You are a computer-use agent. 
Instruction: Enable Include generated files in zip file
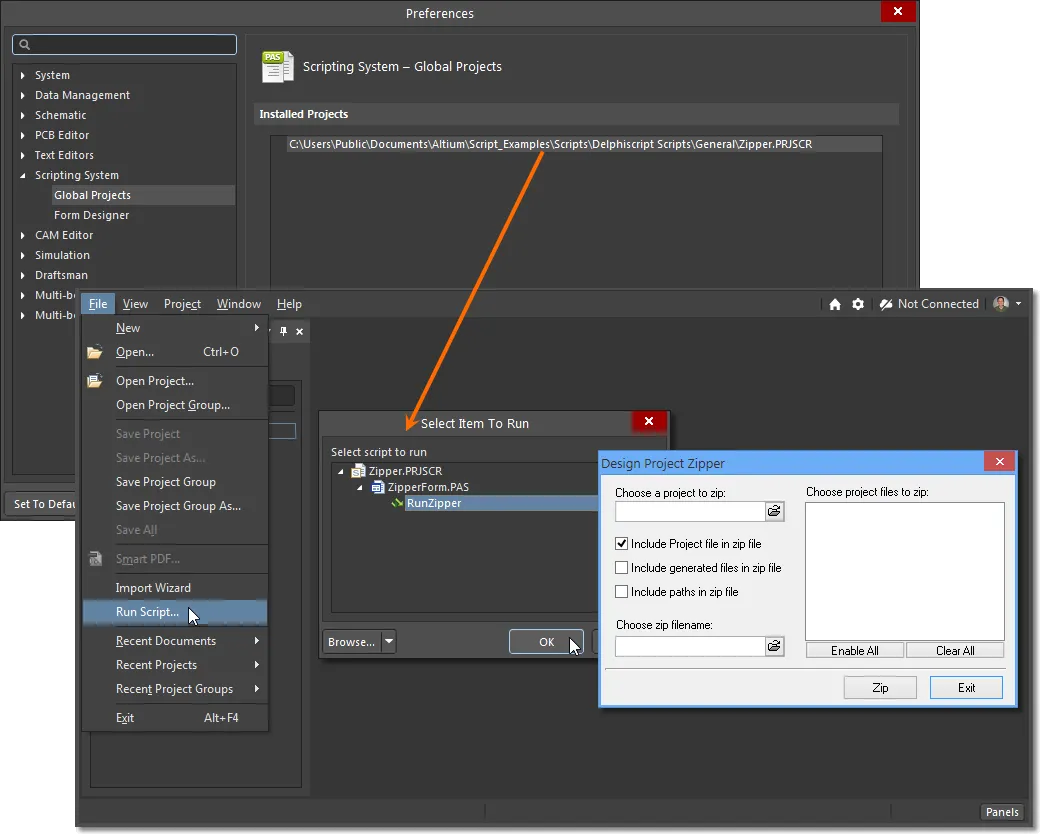[x=621, y=567]
